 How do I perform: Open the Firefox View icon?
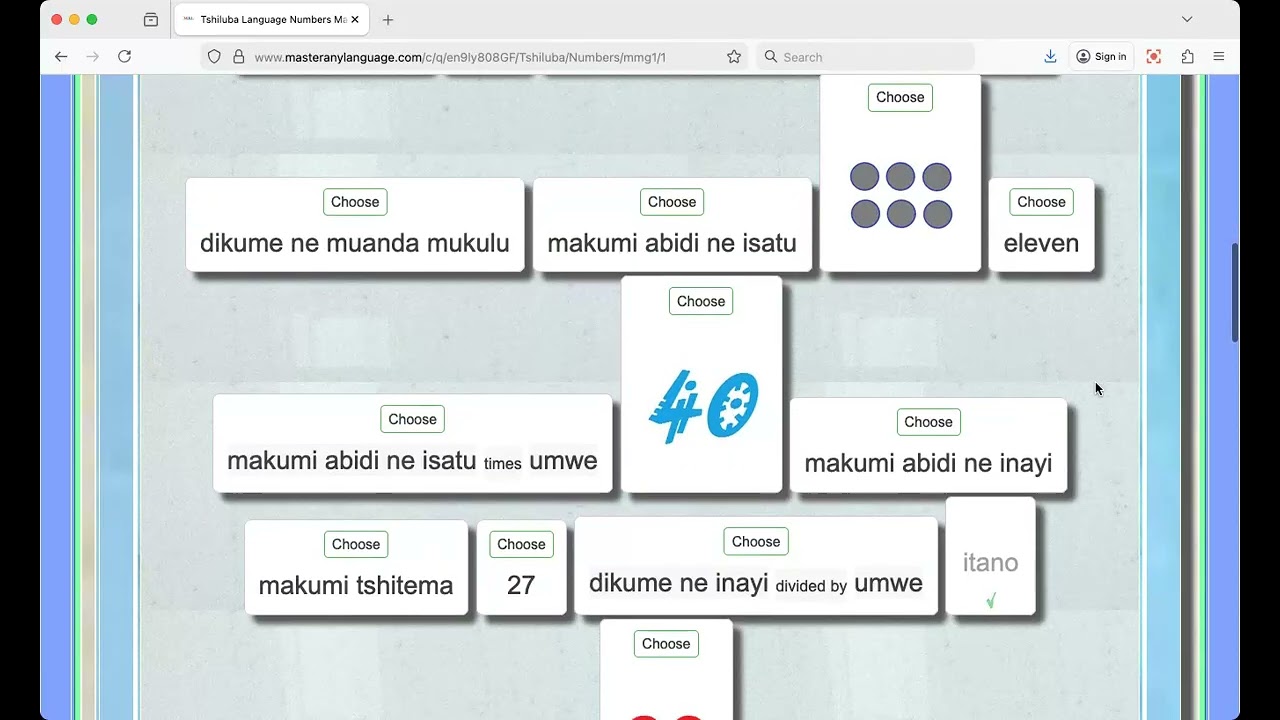tap(151, 19)
